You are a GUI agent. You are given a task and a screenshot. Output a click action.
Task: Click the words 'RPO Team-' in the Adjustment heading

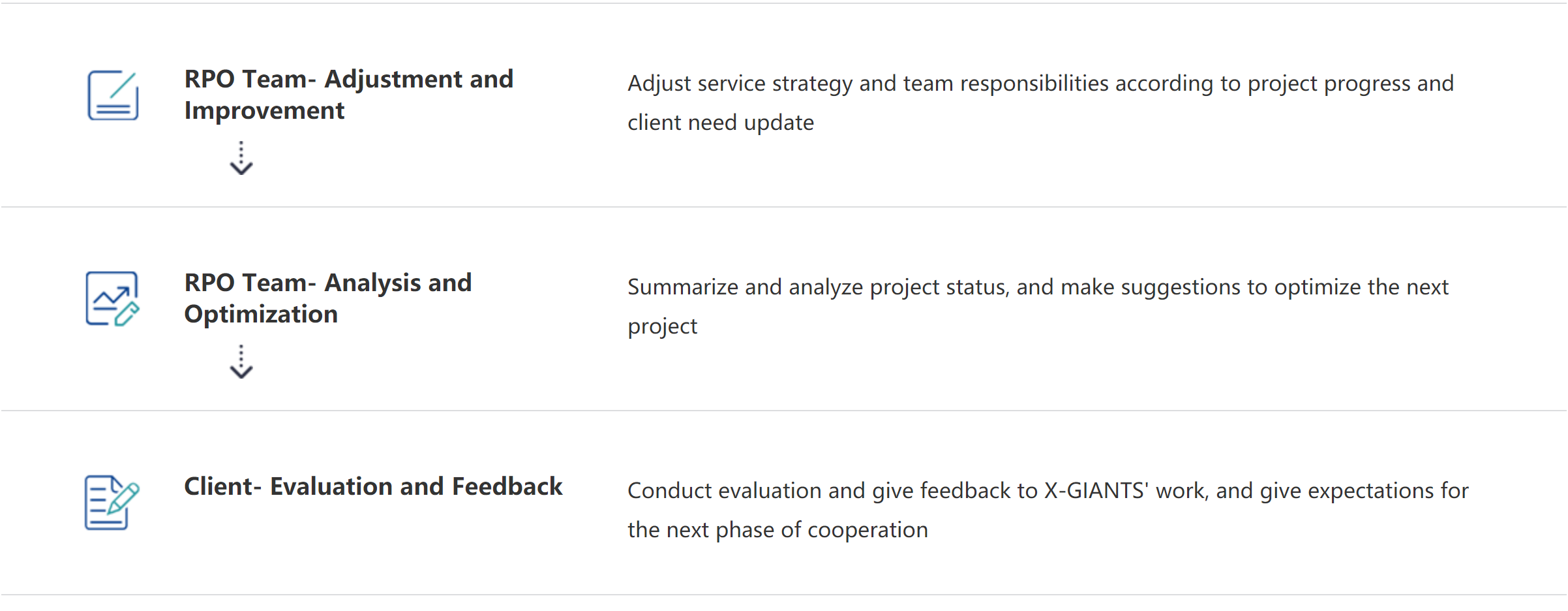point(250,79)
